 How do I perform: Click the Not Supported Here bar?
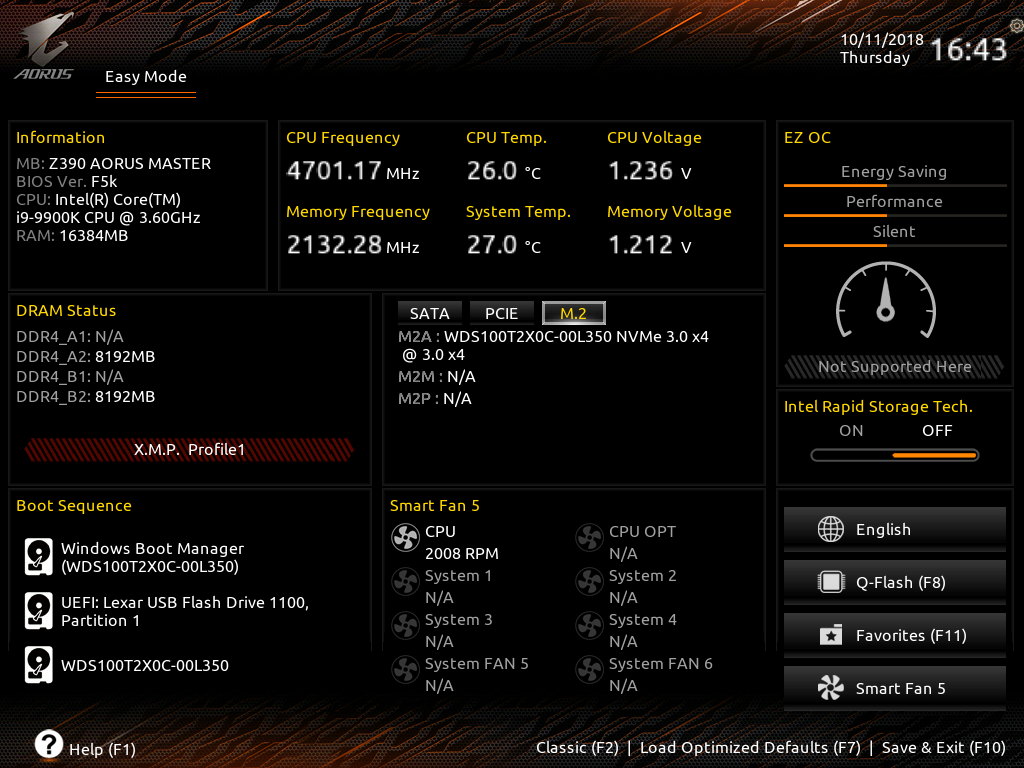coord(894,366)
